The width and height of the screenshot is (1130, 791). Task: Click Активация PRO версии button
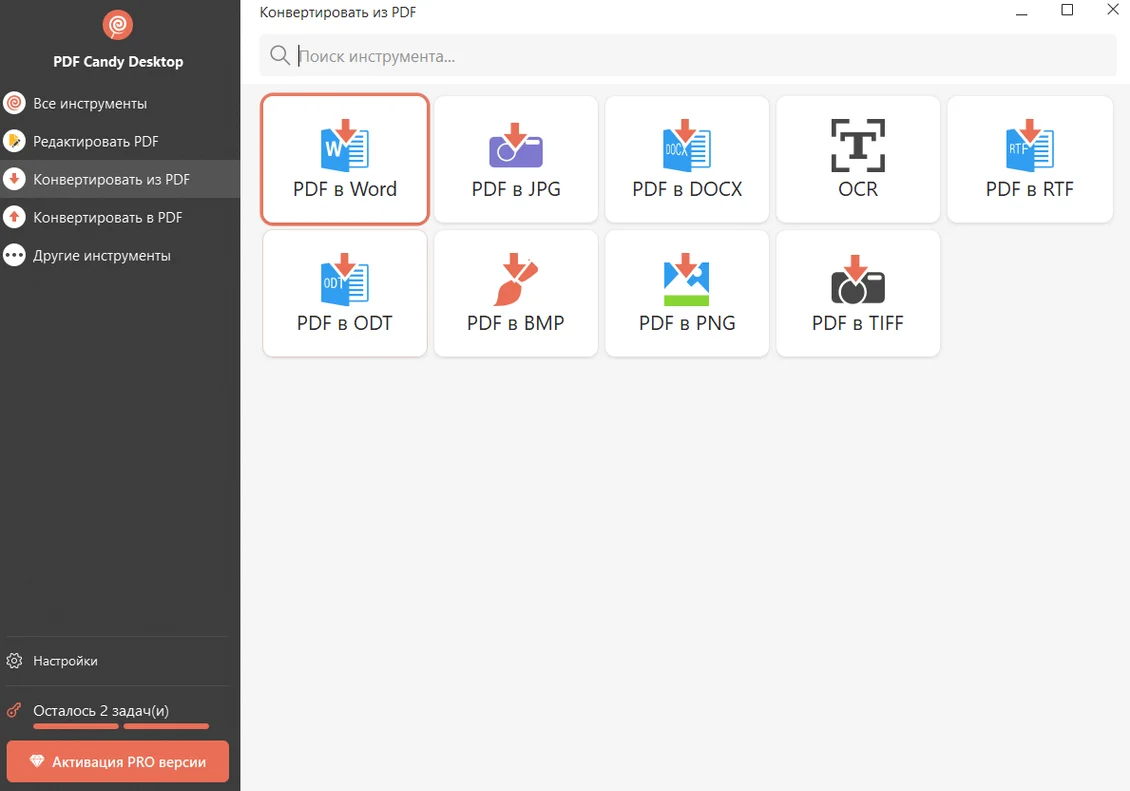point(117,761)
